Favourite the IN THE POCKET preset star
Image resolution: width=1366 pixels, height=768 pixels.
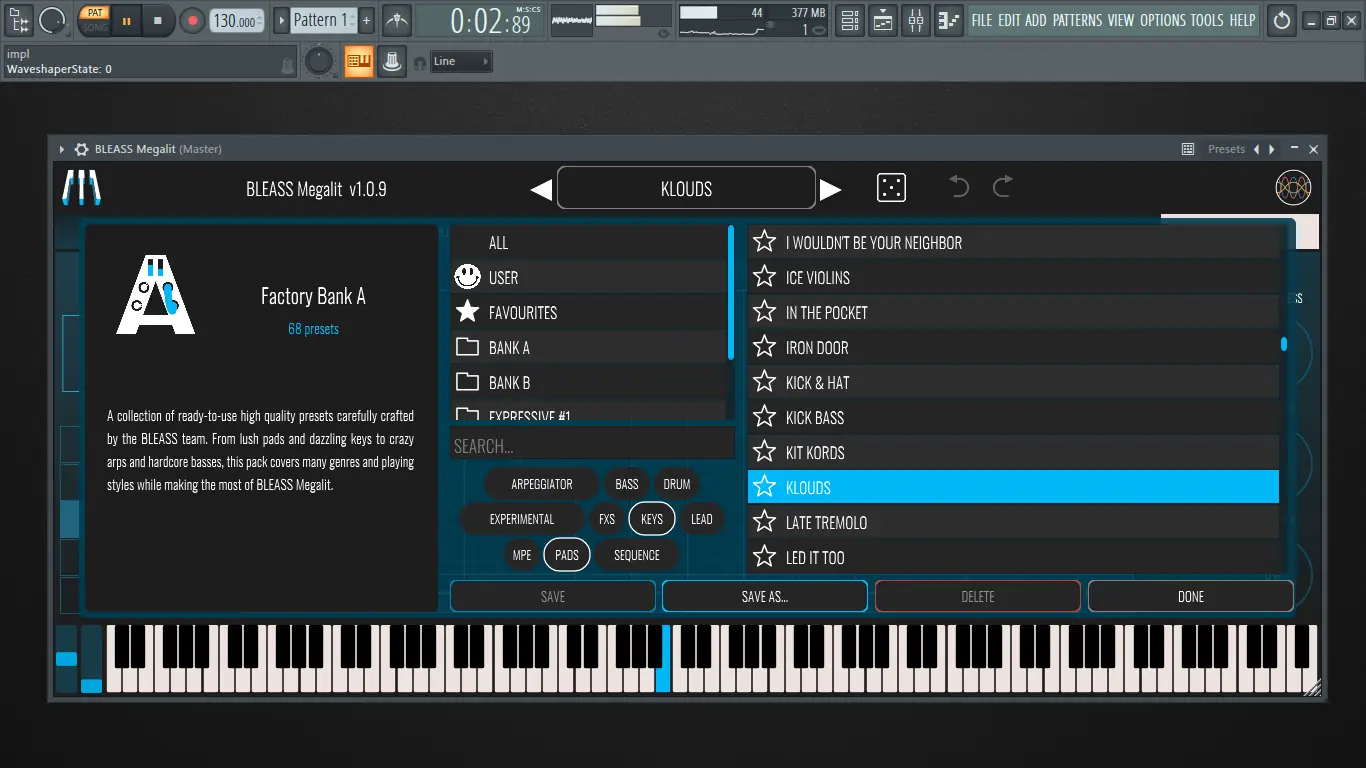click(x=765, y=312)
